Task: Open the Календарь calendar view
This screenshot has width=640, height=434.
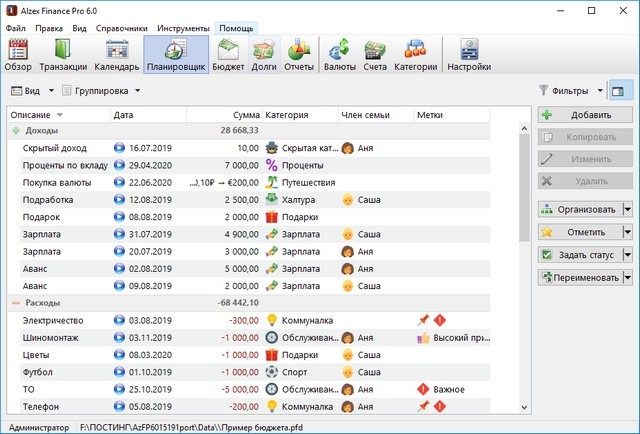Action: point(116,55)
